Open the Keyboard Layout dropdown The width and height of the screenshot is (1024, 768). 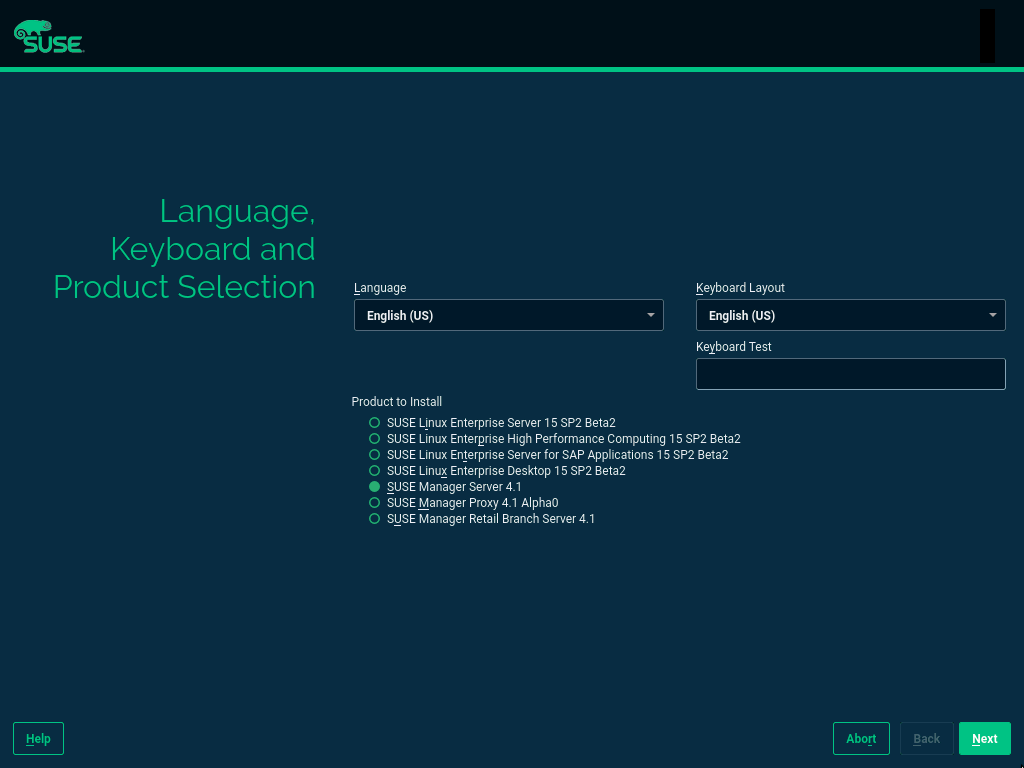(850, 315)
